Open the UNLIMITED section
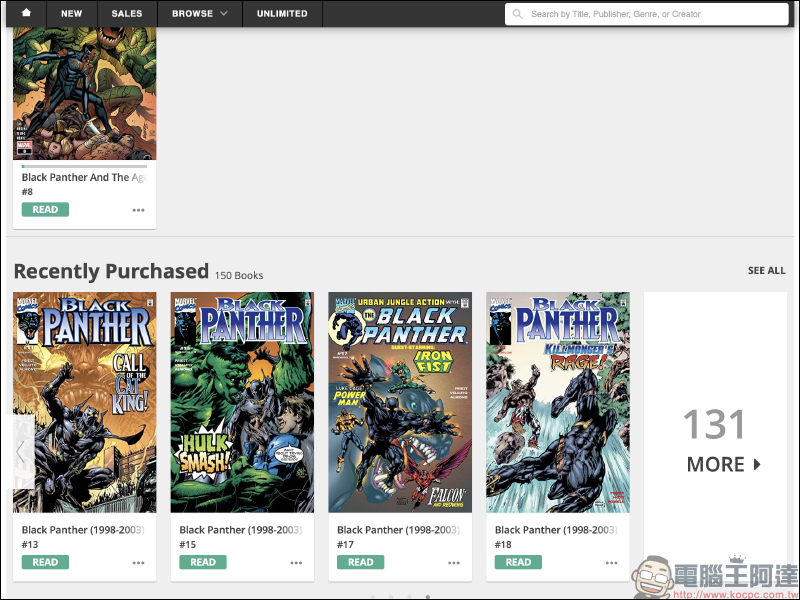800x600 pixels. tap(282, 13)
